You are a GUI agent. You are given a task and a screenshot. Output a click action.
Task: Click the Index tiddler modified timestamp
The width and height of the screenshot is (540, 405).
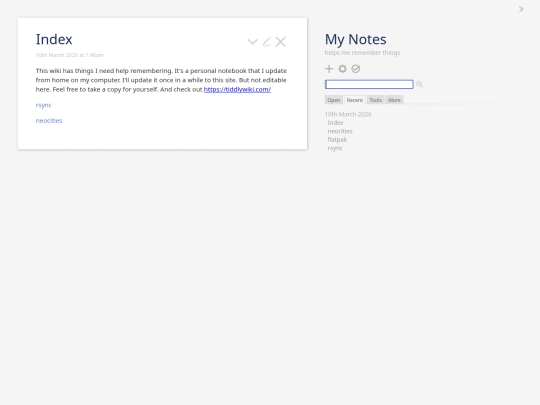tap(70, 55)
